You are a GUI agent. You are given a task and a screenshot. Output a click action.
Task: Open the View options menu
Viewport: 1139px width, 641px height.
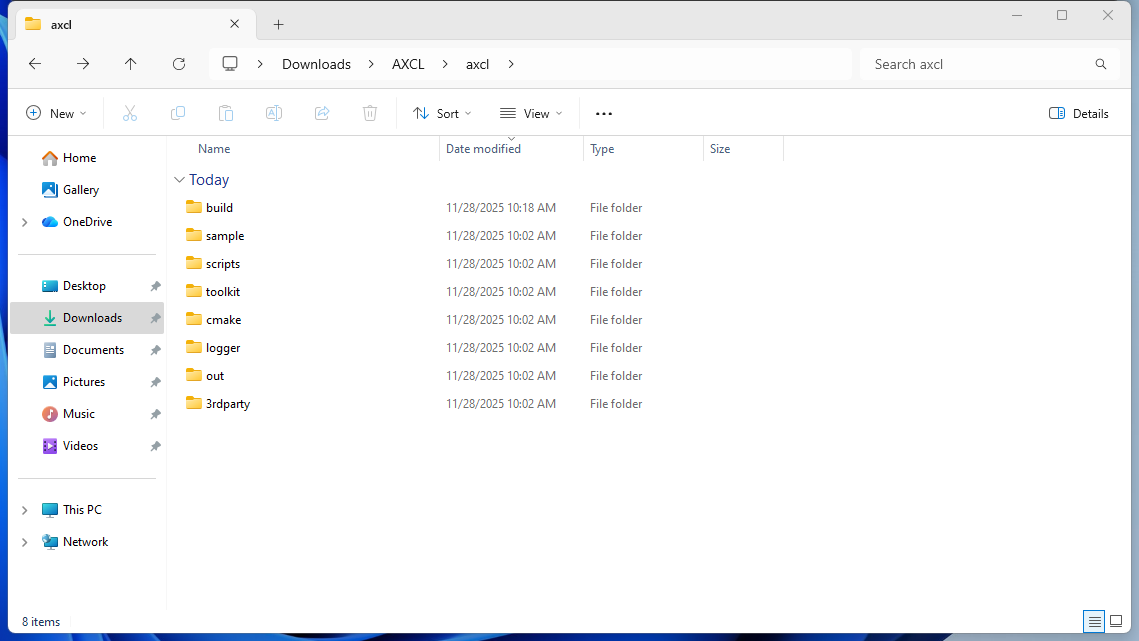pos(531,114)
